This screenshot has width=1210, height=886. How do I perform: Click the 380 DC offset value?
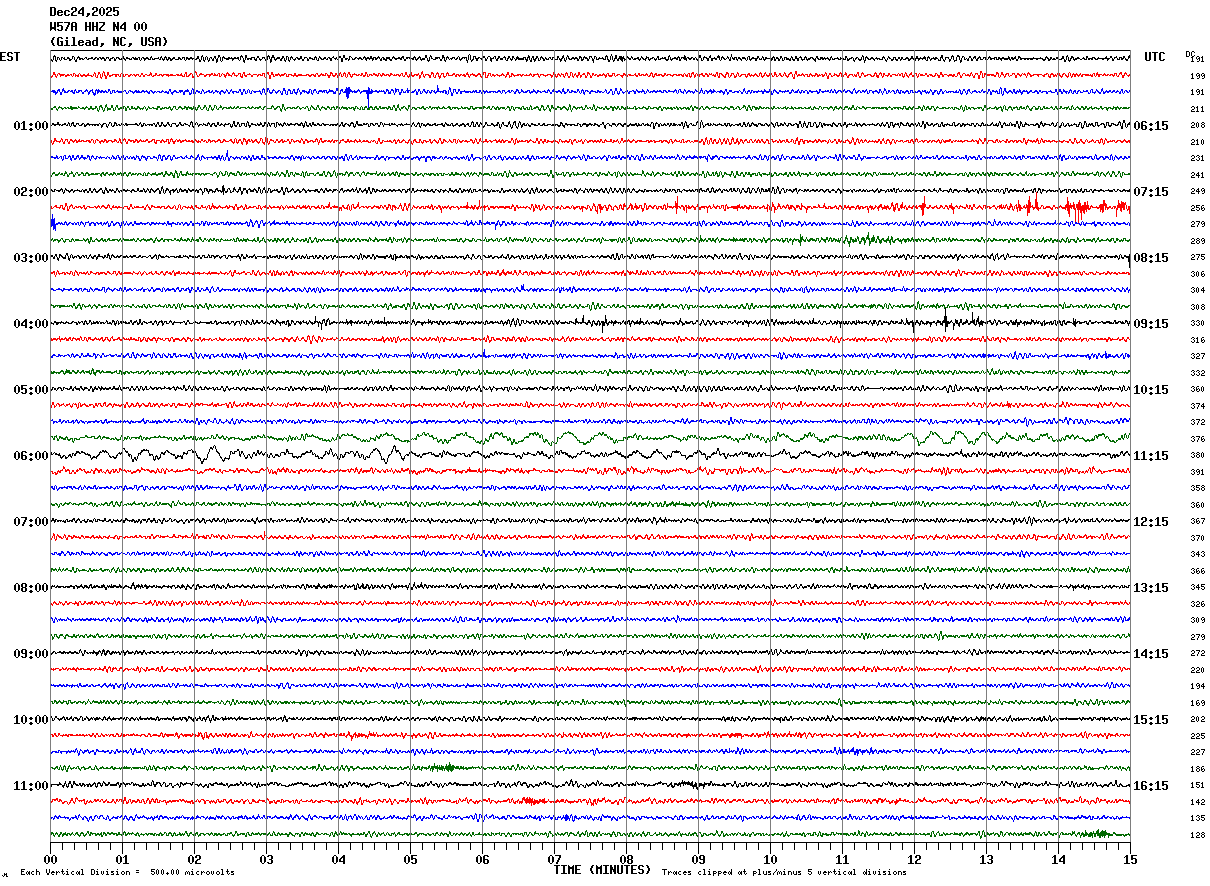pos(1197,455)
